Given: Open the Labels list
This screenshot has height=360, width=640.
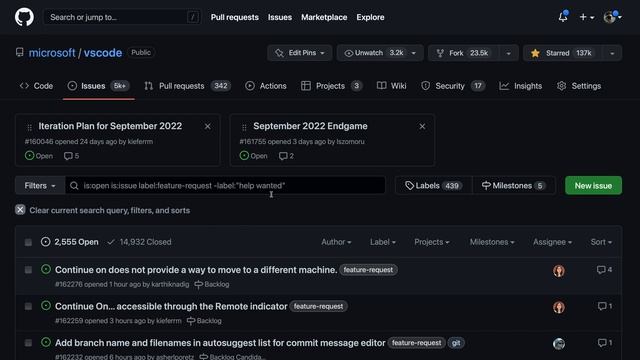Looking at the screenshot, I should pyautogui.click(x=433, y=186).
